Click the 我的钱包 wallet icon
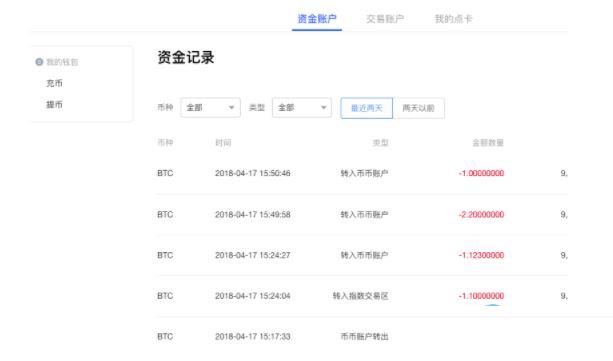 click(x=39, y=62)
